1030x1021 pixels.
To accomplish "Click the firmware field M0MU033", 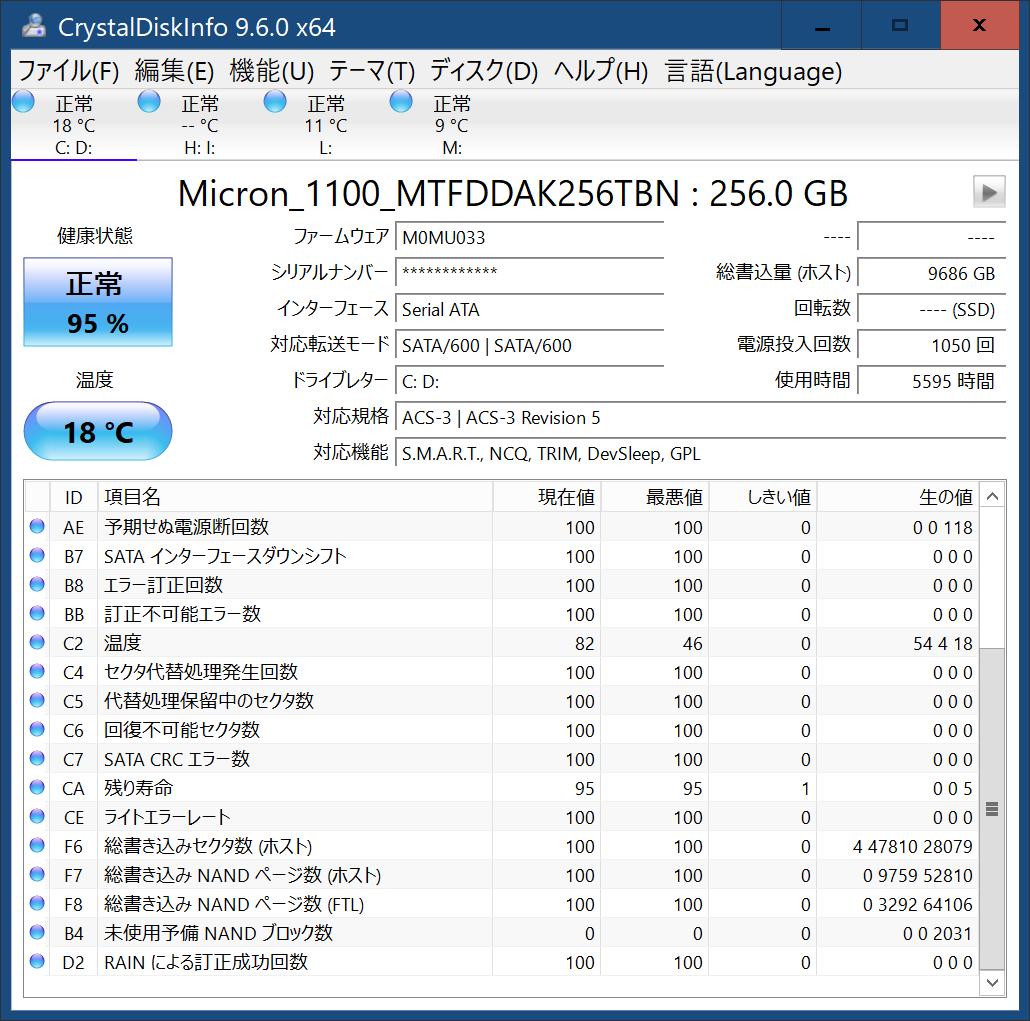I will pos(529,237).
